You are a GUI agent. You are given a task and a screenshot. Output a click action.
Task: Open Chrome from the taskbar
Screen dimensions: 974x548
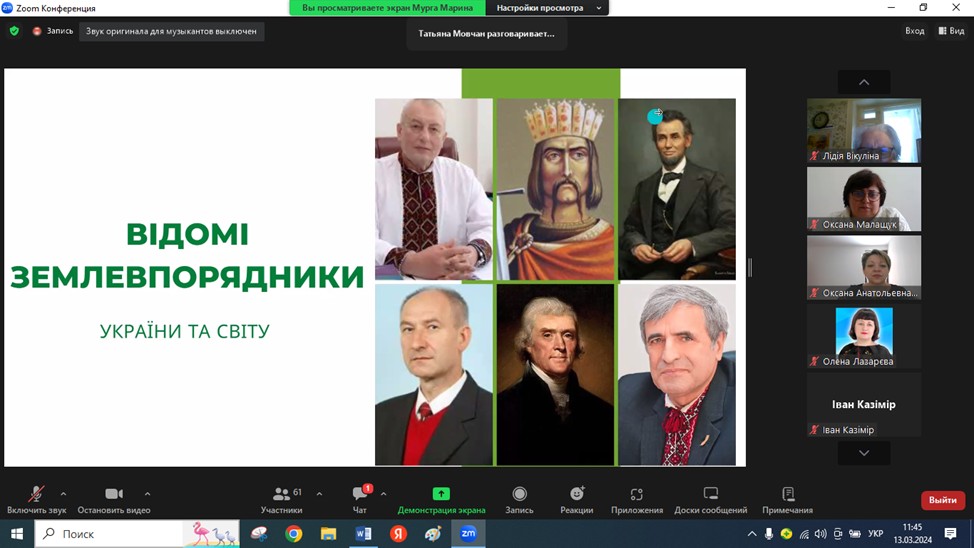pyautogui.click(x=294, y=534)
